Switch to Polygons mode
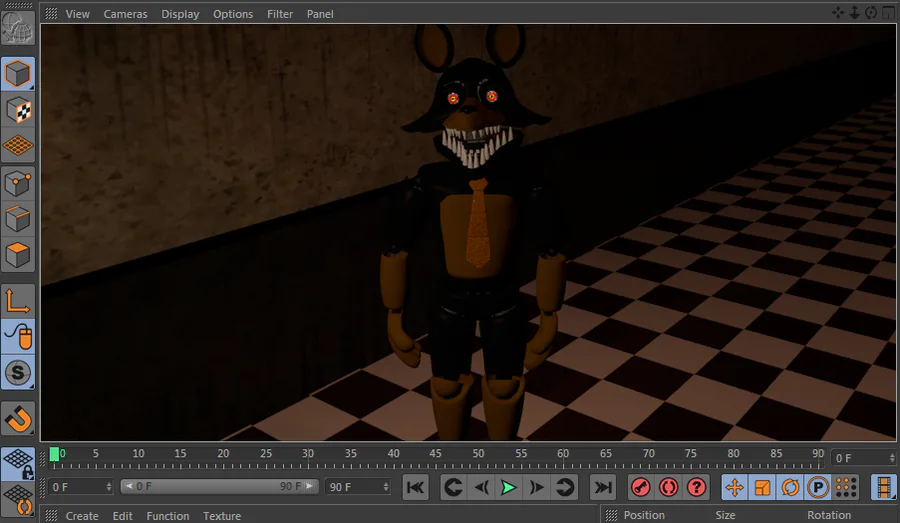 point(18,255)
